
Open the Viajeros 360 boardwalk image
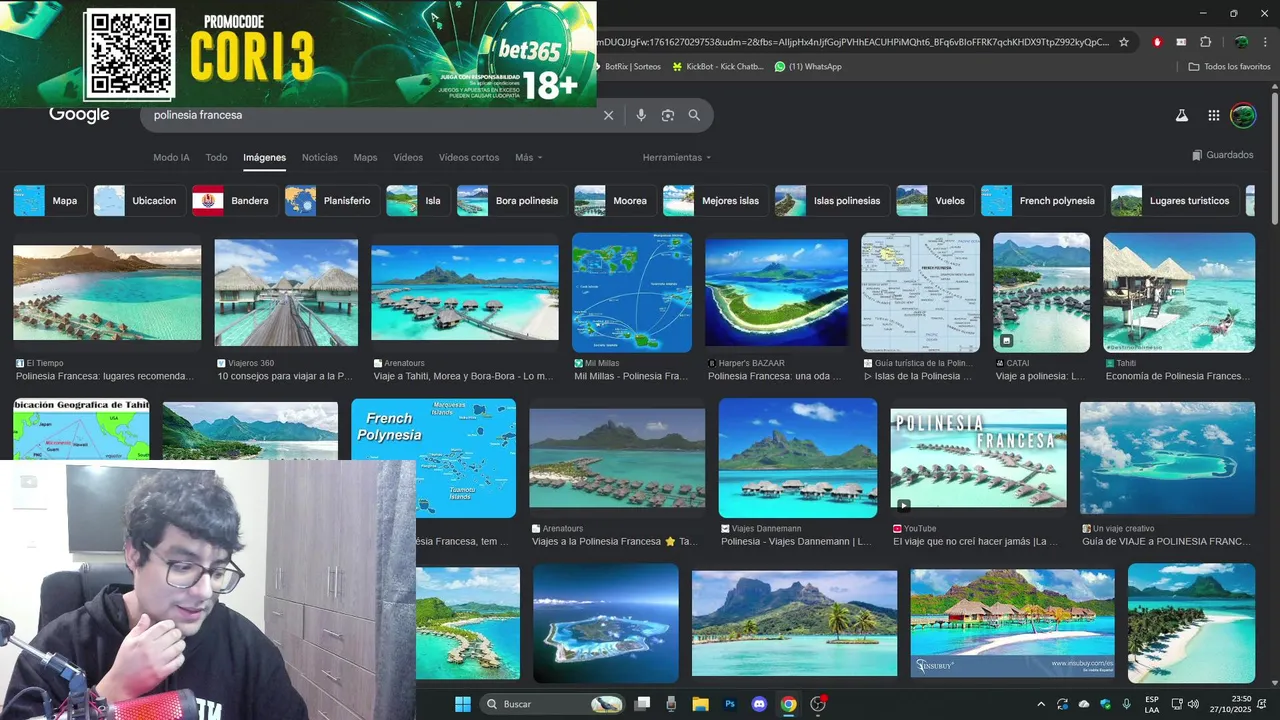coord(286,292)
